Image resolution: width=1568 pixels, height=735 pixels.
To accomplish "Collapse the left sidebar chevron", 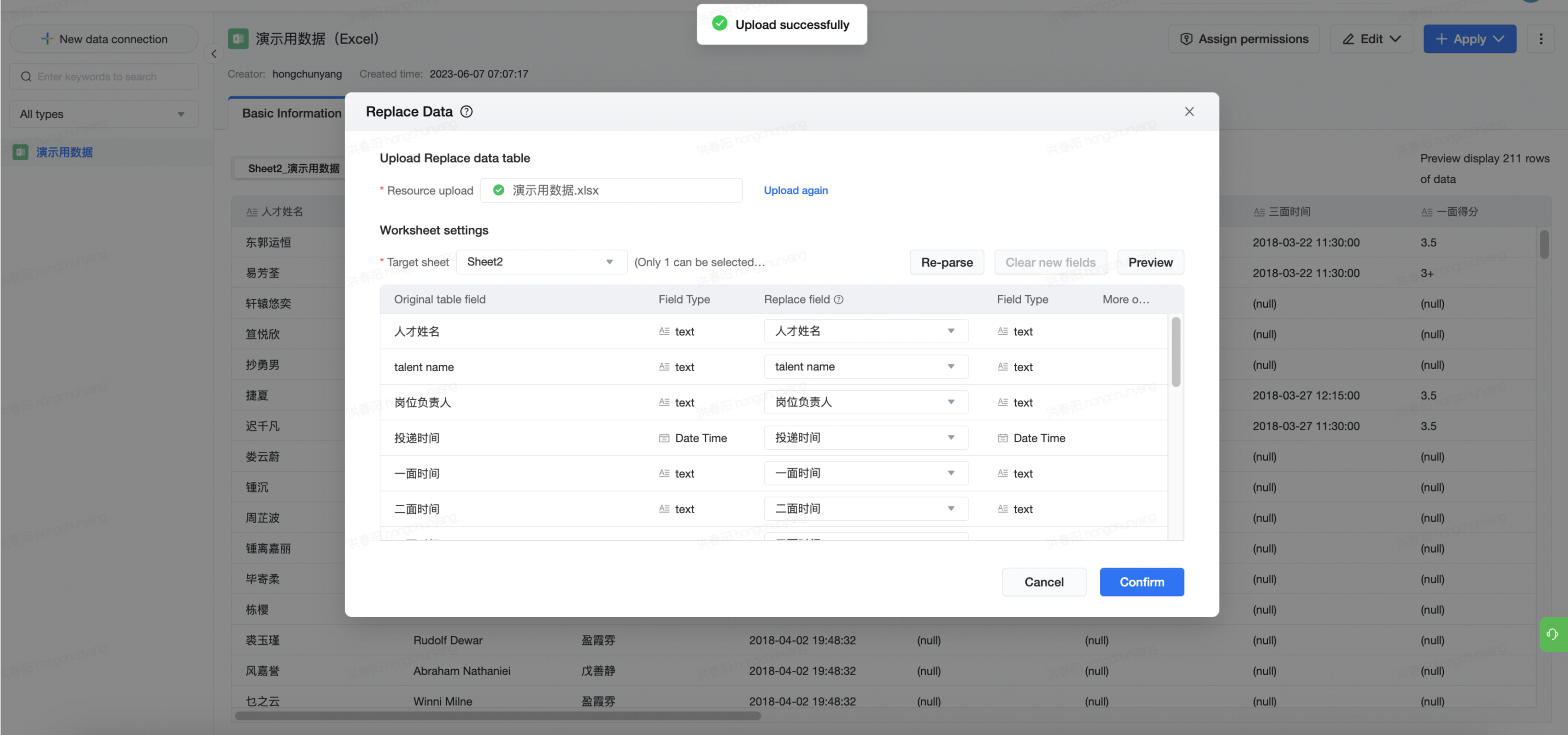I will click(x=214, y=54).
